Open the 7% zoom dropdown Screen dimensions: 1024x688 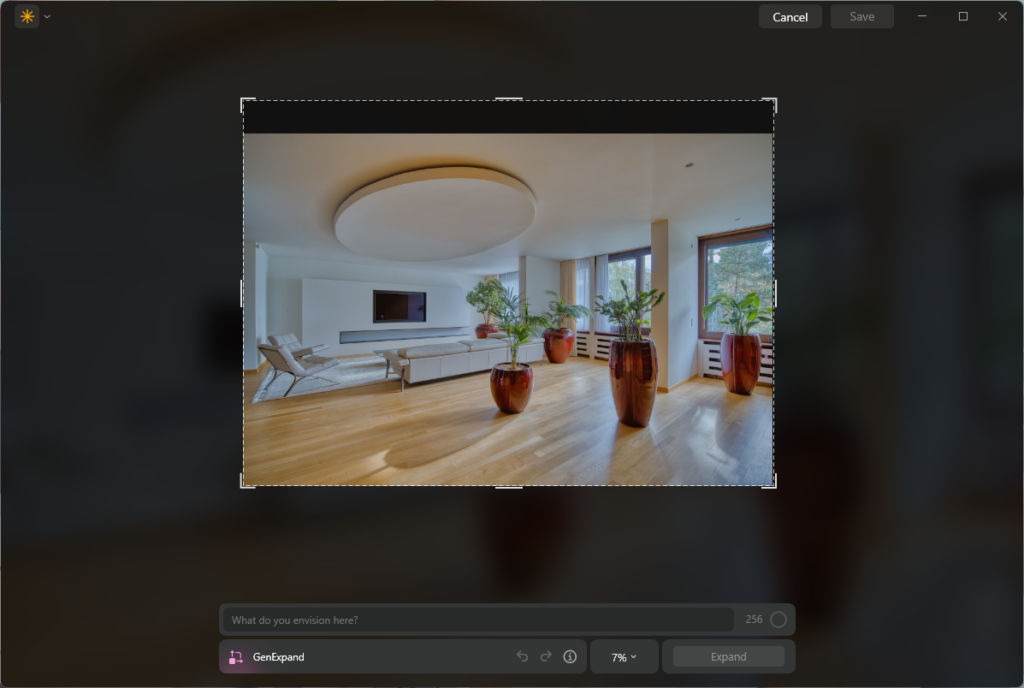coord(624,657)
